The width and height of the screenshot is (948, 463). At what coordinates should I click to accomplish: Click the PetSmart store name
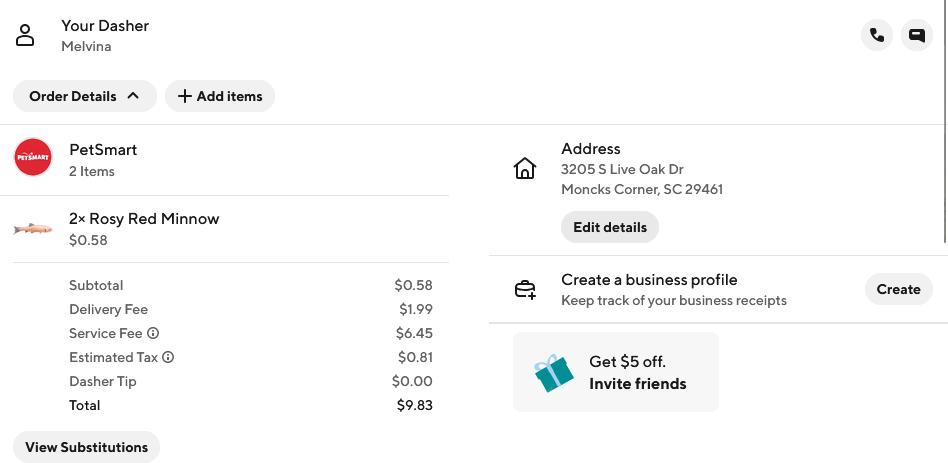point(103,150)
